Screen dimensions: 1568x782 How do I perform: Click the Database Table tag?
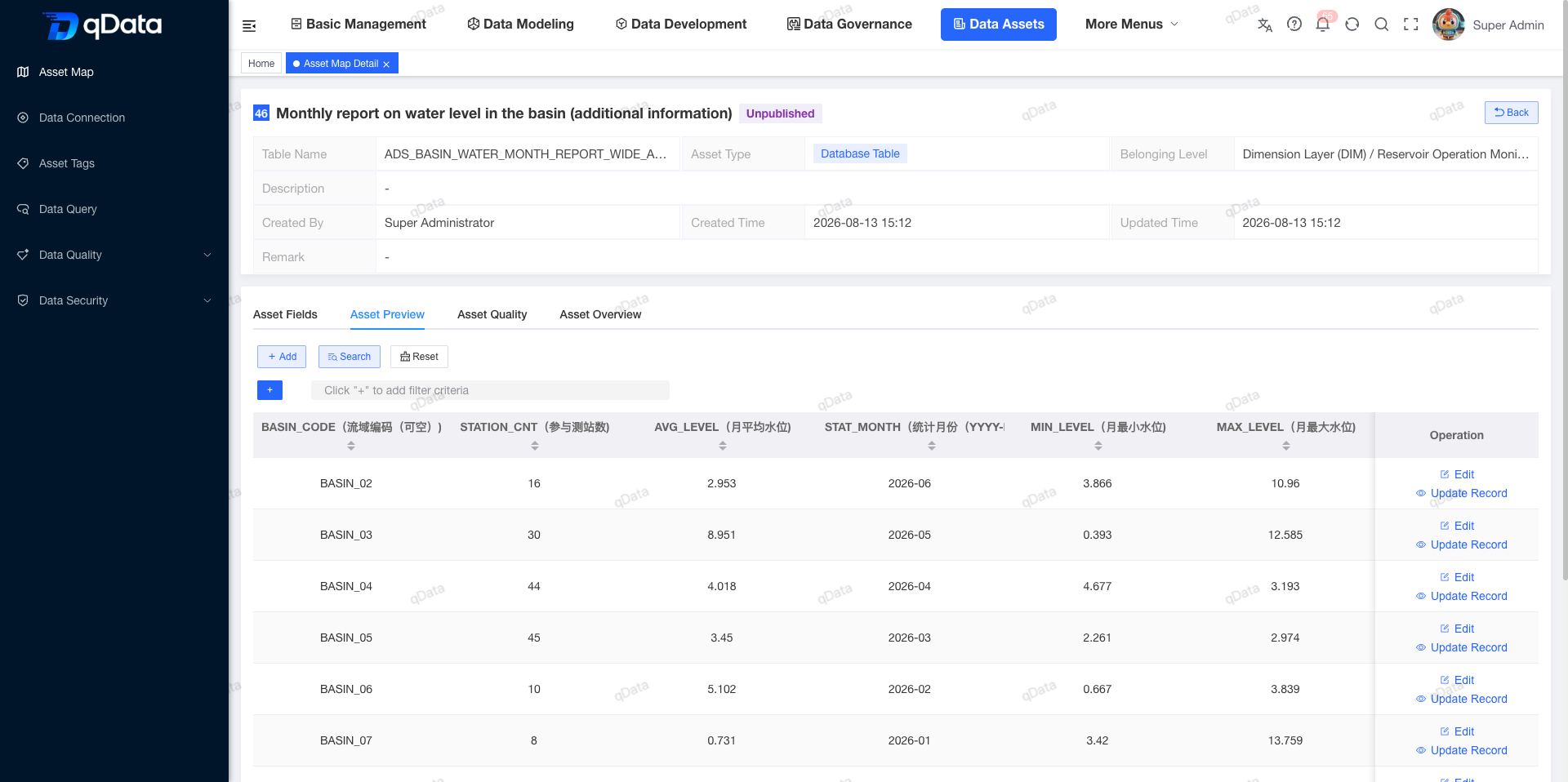pos(860,153)
